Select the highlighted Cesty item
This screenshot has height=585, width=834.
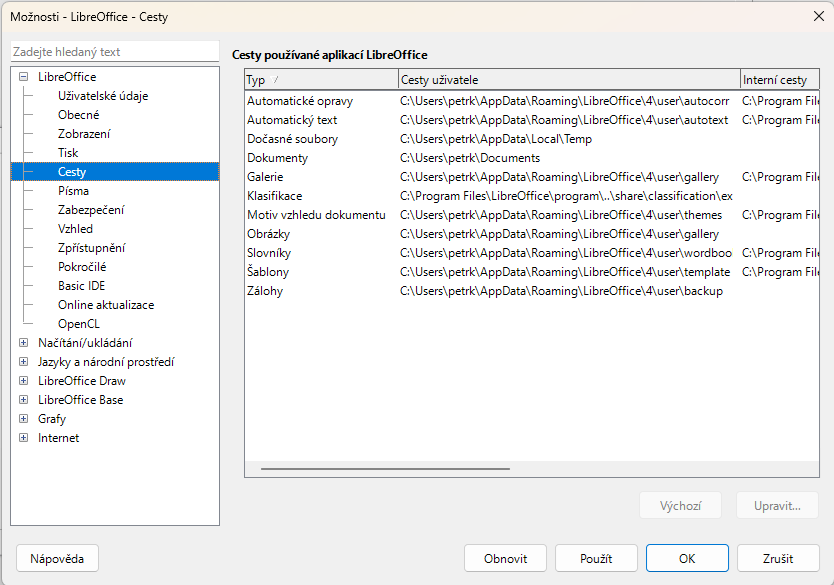coord(115,172)
